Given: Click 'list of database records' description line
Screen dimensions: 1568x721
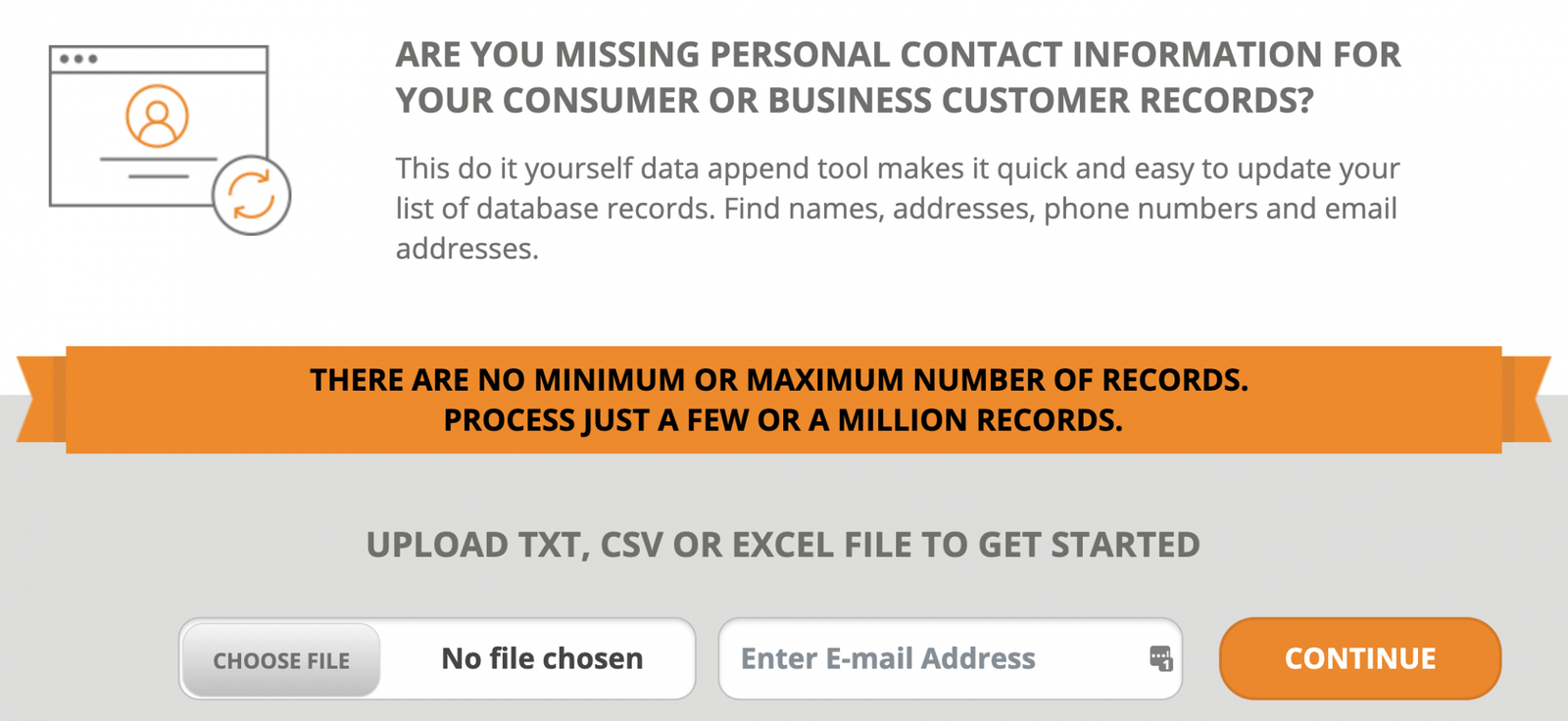Looking at the screenshot, I should tap(897, 209).
